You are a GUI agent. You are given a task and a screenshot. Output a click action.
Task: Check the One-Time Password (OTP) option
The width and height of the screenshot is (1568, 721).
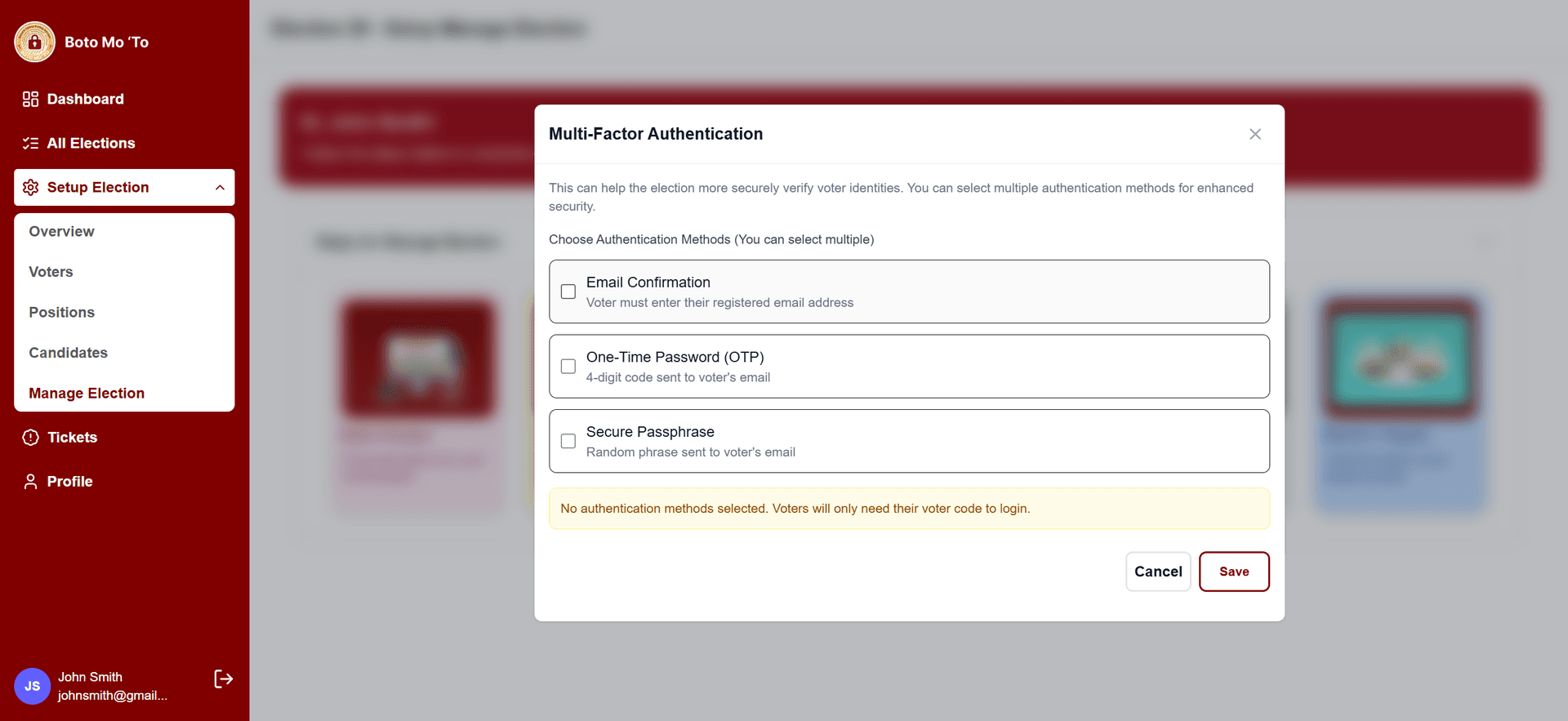(568, 367)
